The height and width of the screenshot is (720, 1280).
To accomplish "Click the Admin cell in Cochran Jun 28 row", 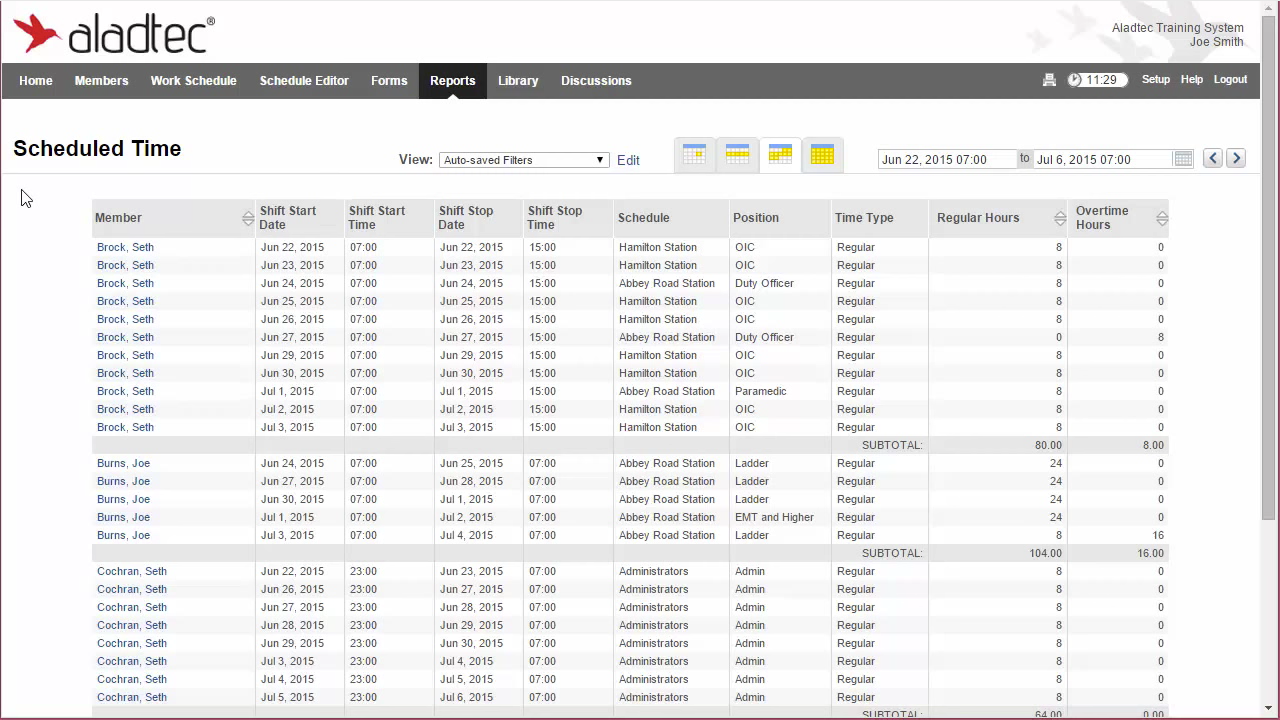I will 750,625.
